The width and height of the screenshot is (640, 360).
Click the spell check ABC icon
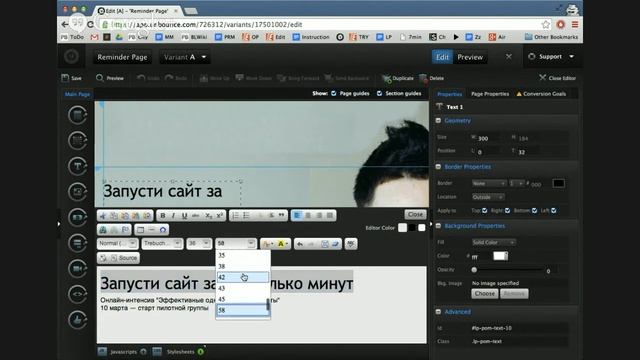pyautogui.click(x=351, y=244)
